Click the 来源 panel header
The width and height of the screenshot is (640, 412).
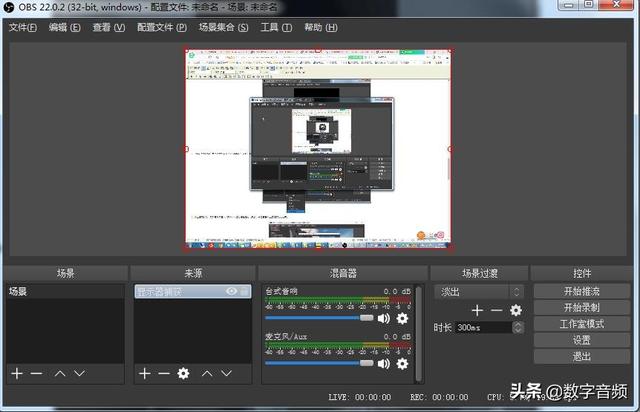click(x=193, y=273)
